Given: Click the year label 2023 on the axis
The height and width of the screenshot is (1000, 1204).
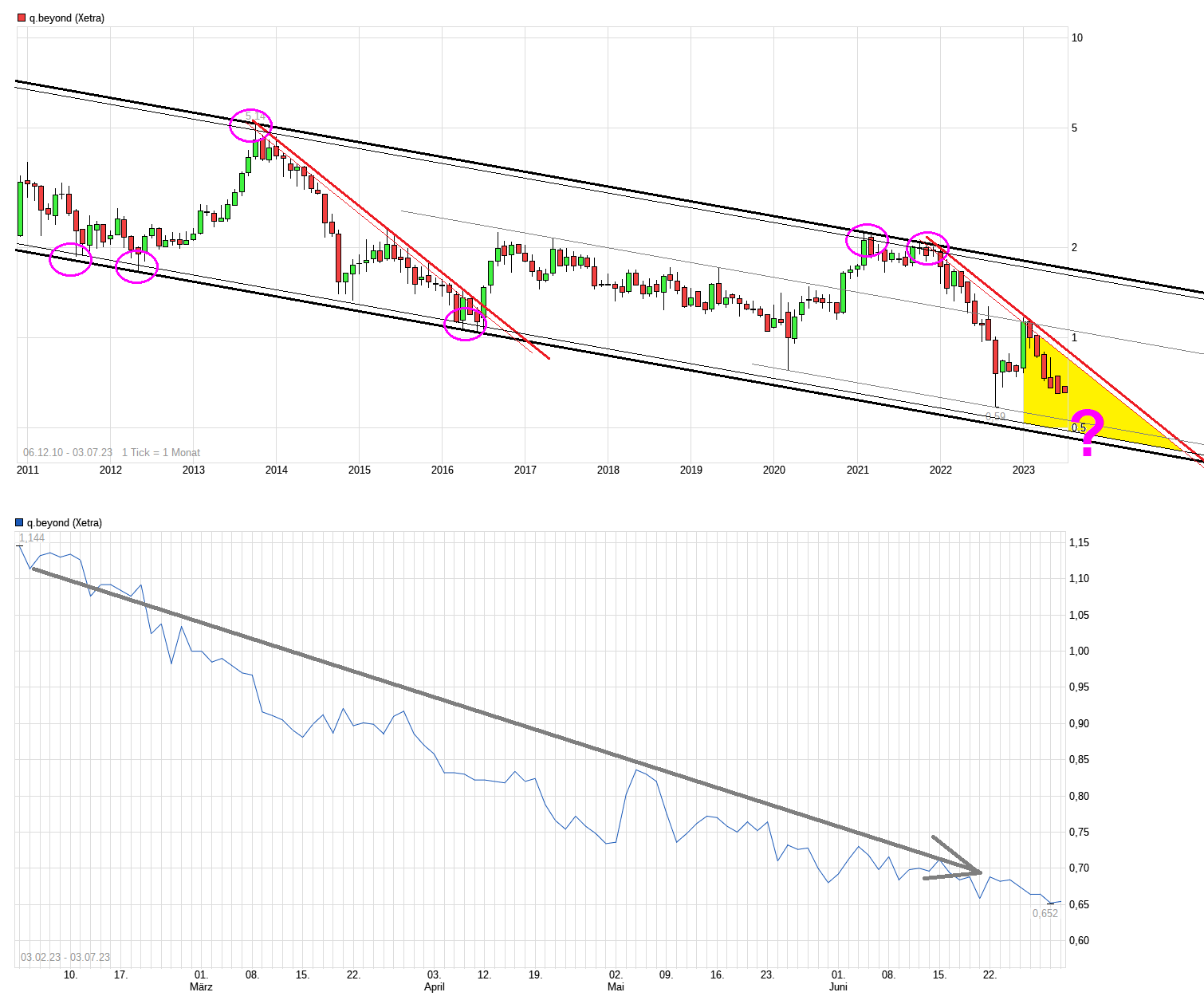Looking at the screenshot, I should click(x=1024, y=470).
